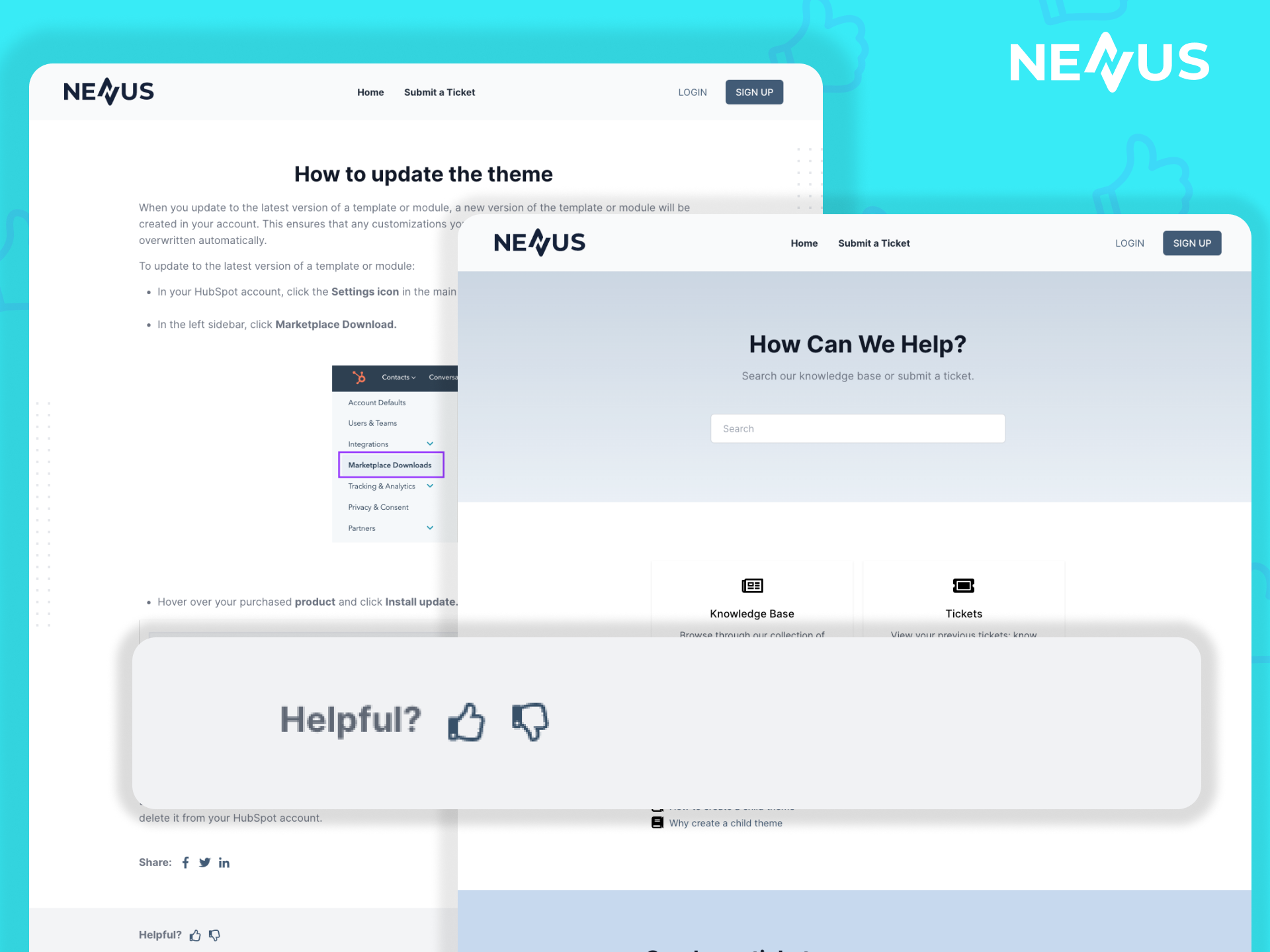Click Why create a child theme link

tap(725, 823)
